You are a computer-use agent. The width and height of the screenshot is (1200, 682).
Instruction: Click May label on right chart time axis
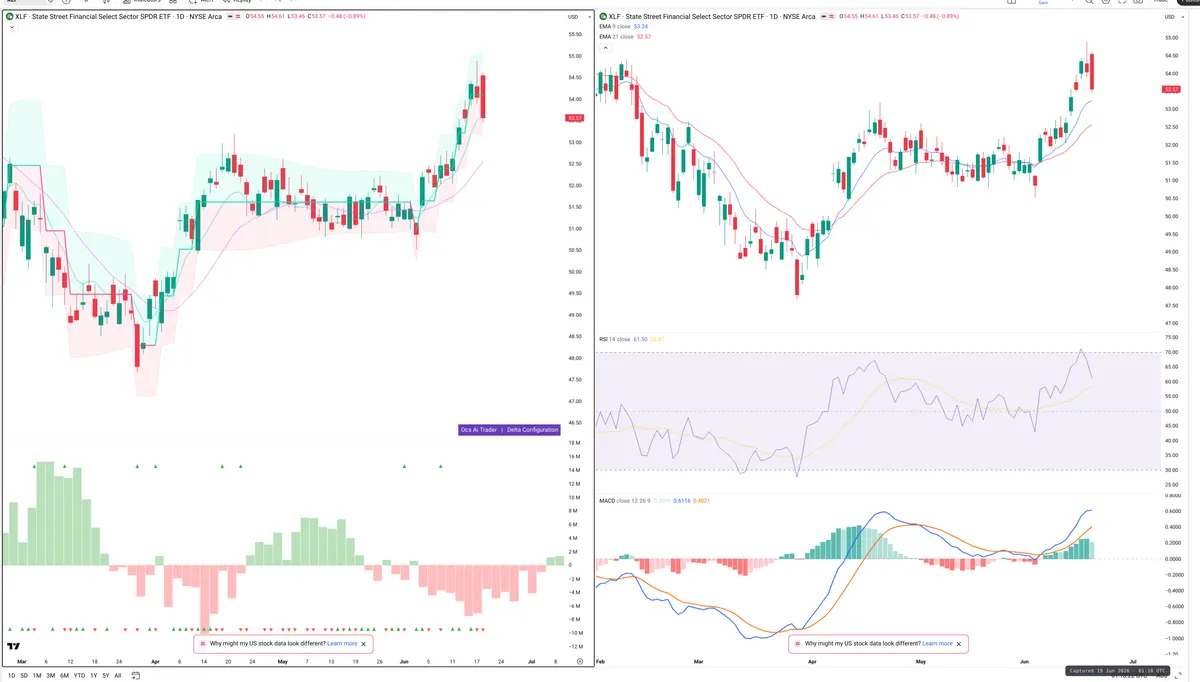pyautogui.click(x=921, y=662)
